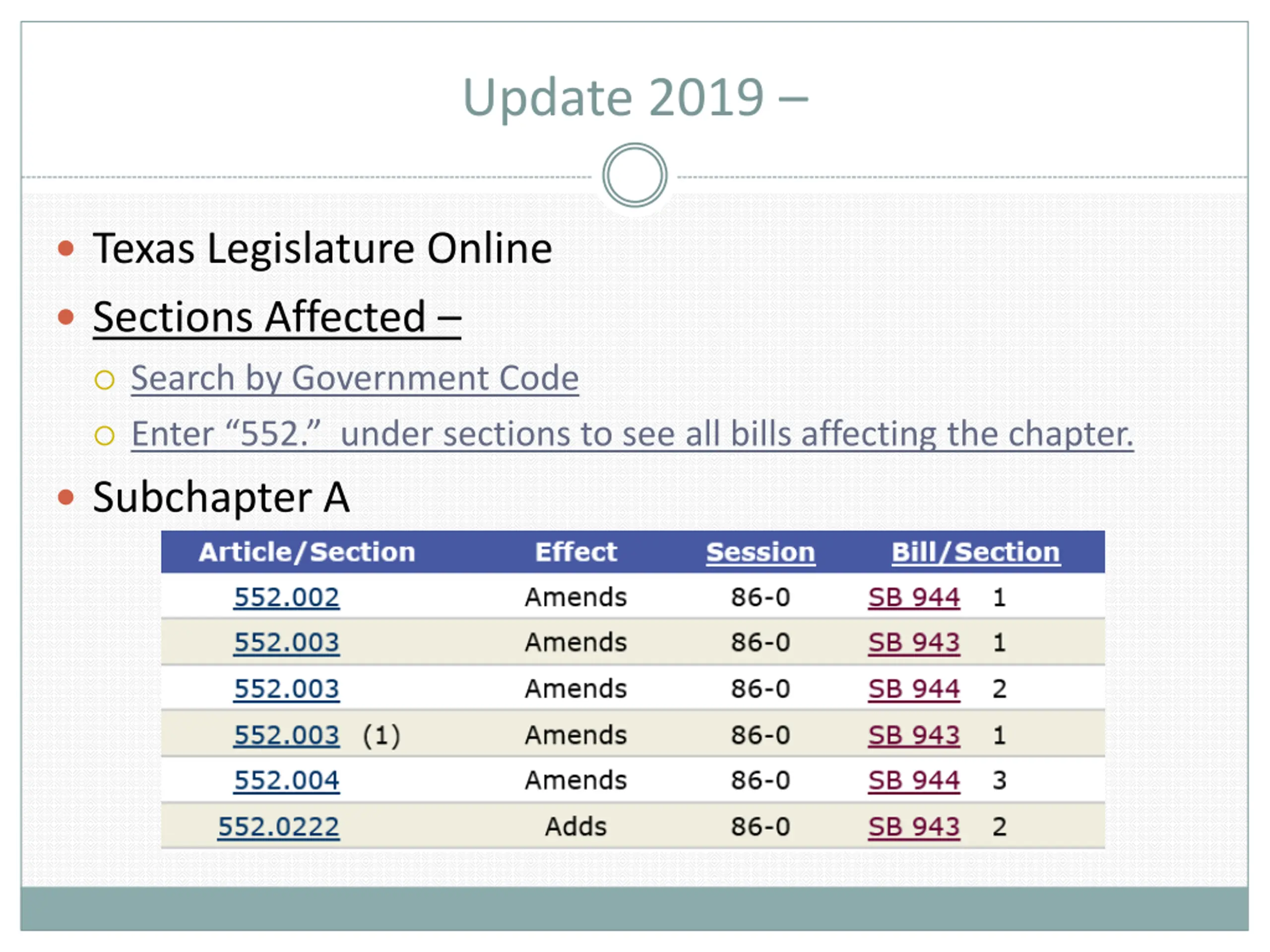1270x952 pixels.
Task: Open SB 943 in the 552.003 (1) row
Action: pos(913,735)
